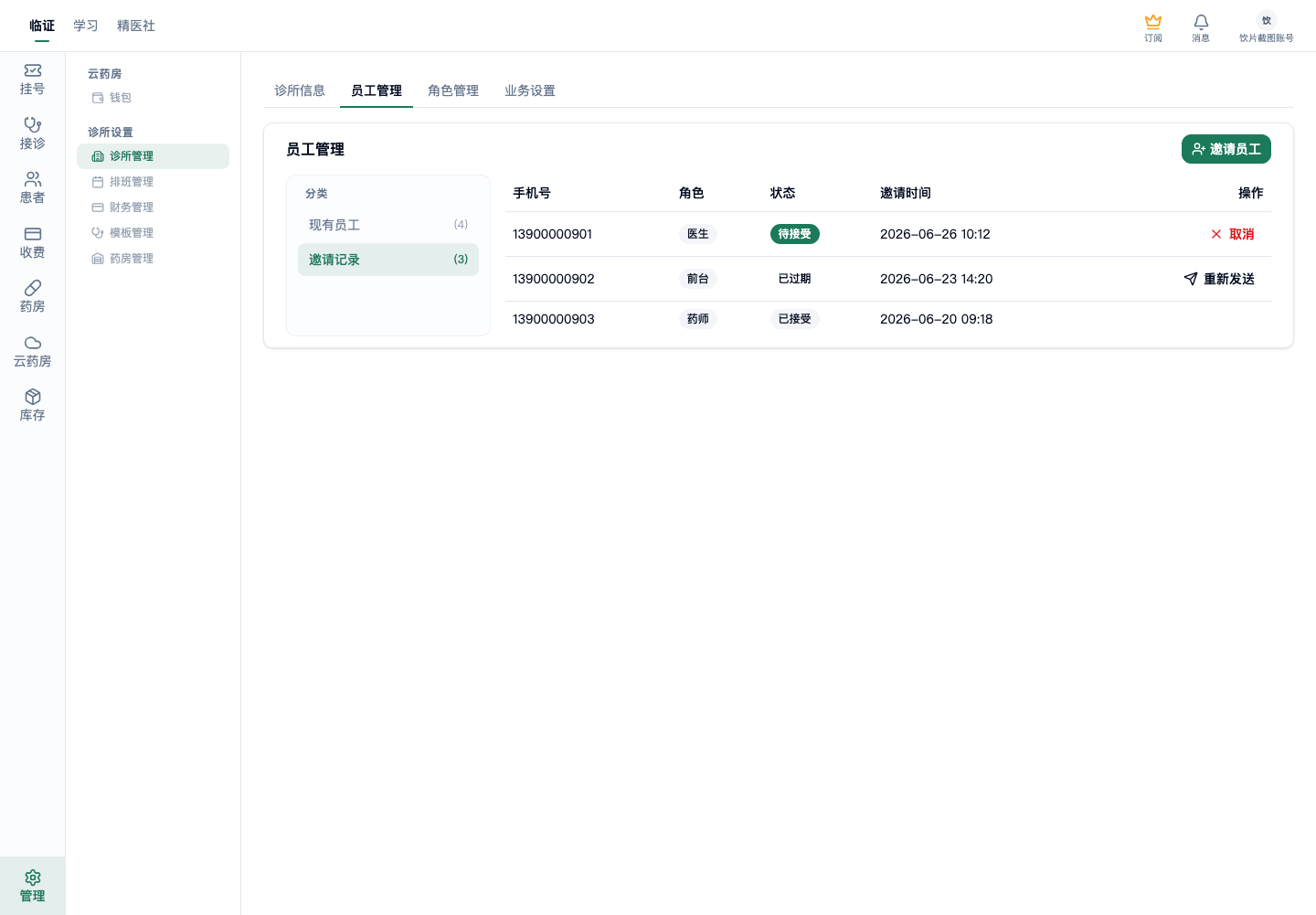
Task: Cancel the invitation for 13900000901
Action: pyautogui.click(x=1233, y=234)
